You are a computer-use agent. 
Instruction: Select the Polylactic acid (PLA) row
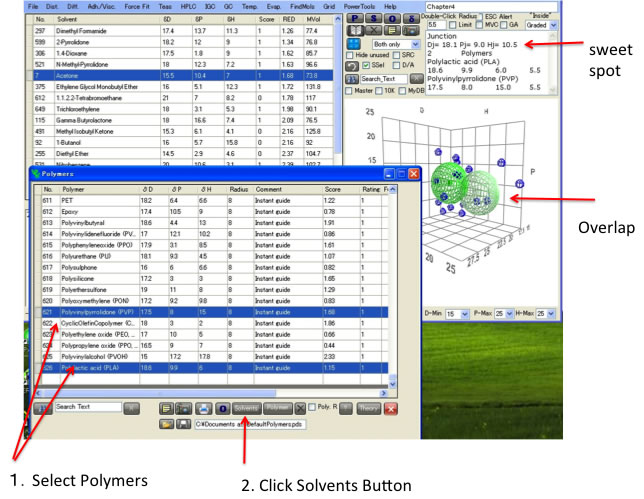click(211, 368)
